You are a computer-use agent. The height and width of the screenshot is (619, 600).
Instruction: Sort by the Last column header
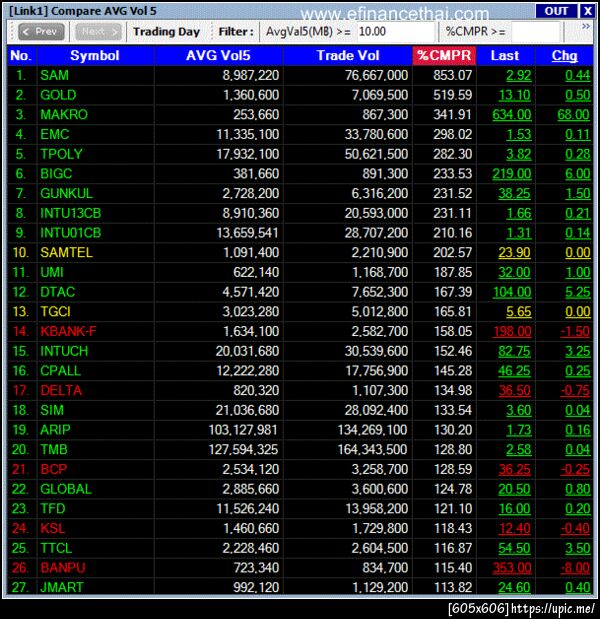point(505,56)
